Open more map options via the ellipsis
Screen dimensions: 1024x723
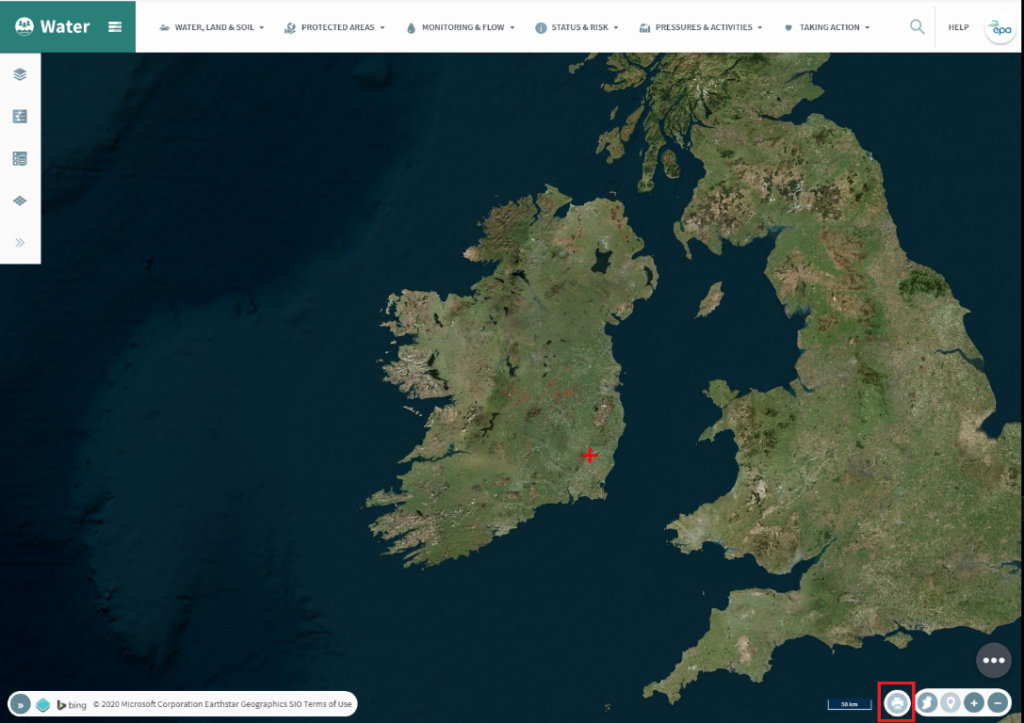[993, 660]
